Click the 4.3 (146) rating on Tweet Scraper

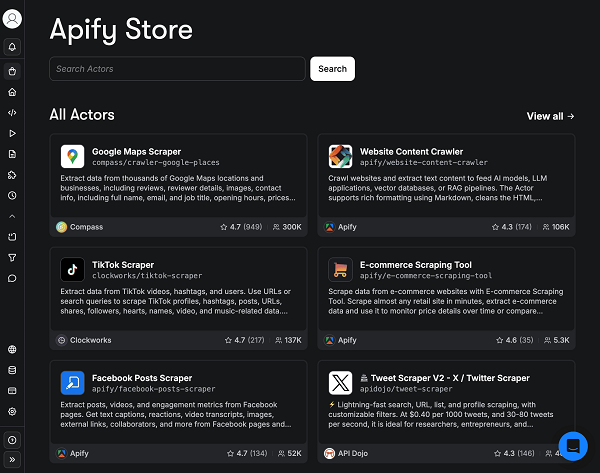(514, 453)
